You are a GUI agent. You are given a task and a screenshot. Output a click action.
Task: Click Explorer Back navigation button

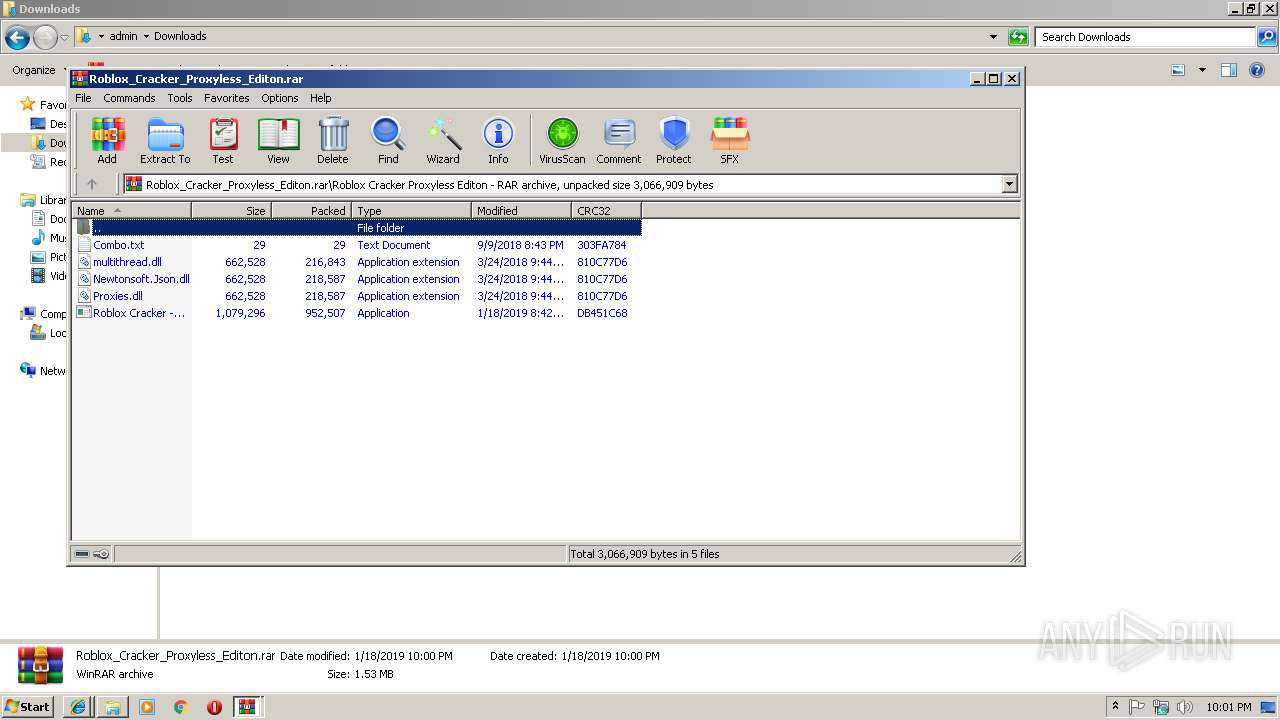coord(17,38)
